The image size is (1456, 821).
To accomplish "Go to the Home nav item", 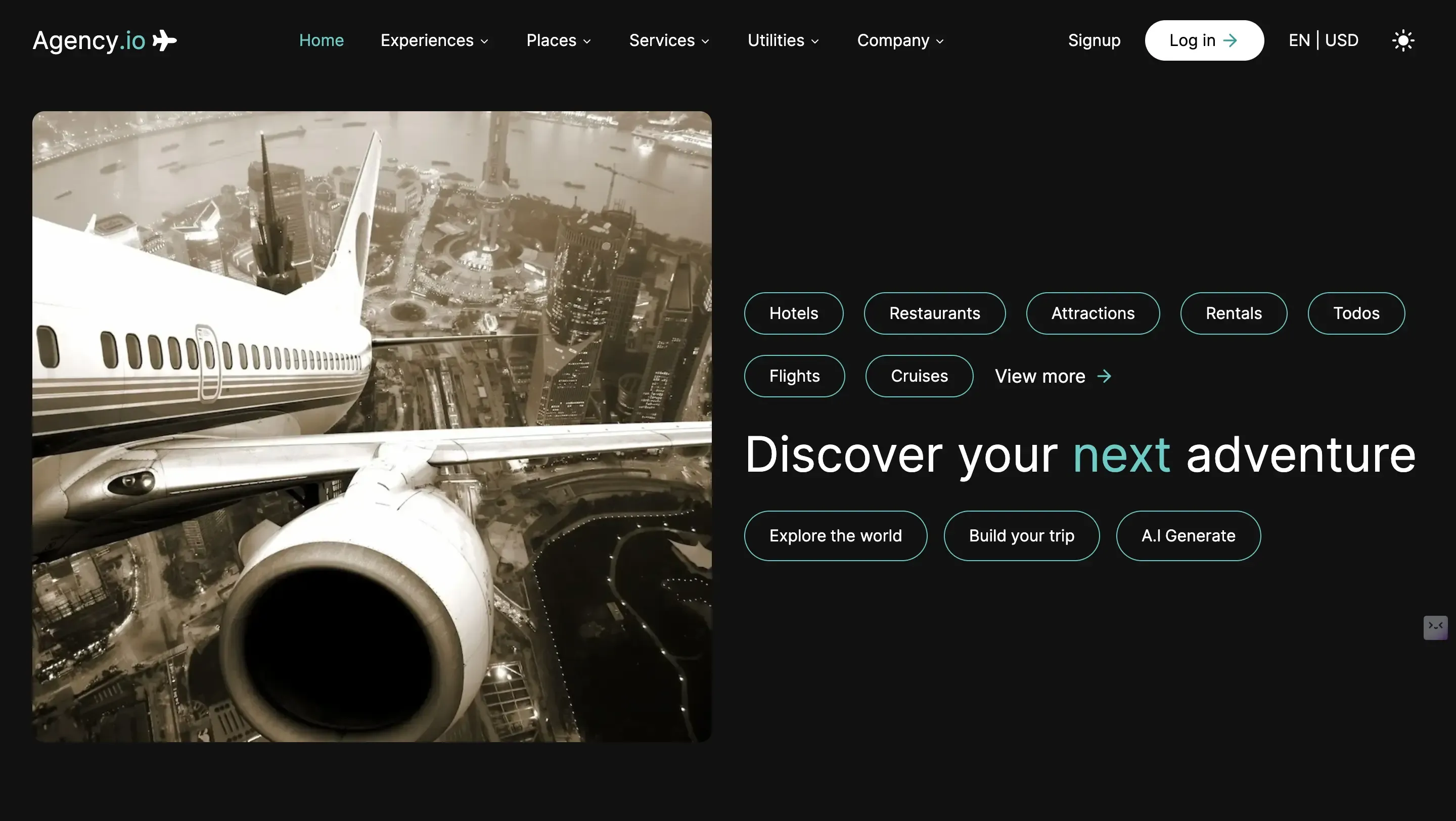I will (321, 40).
